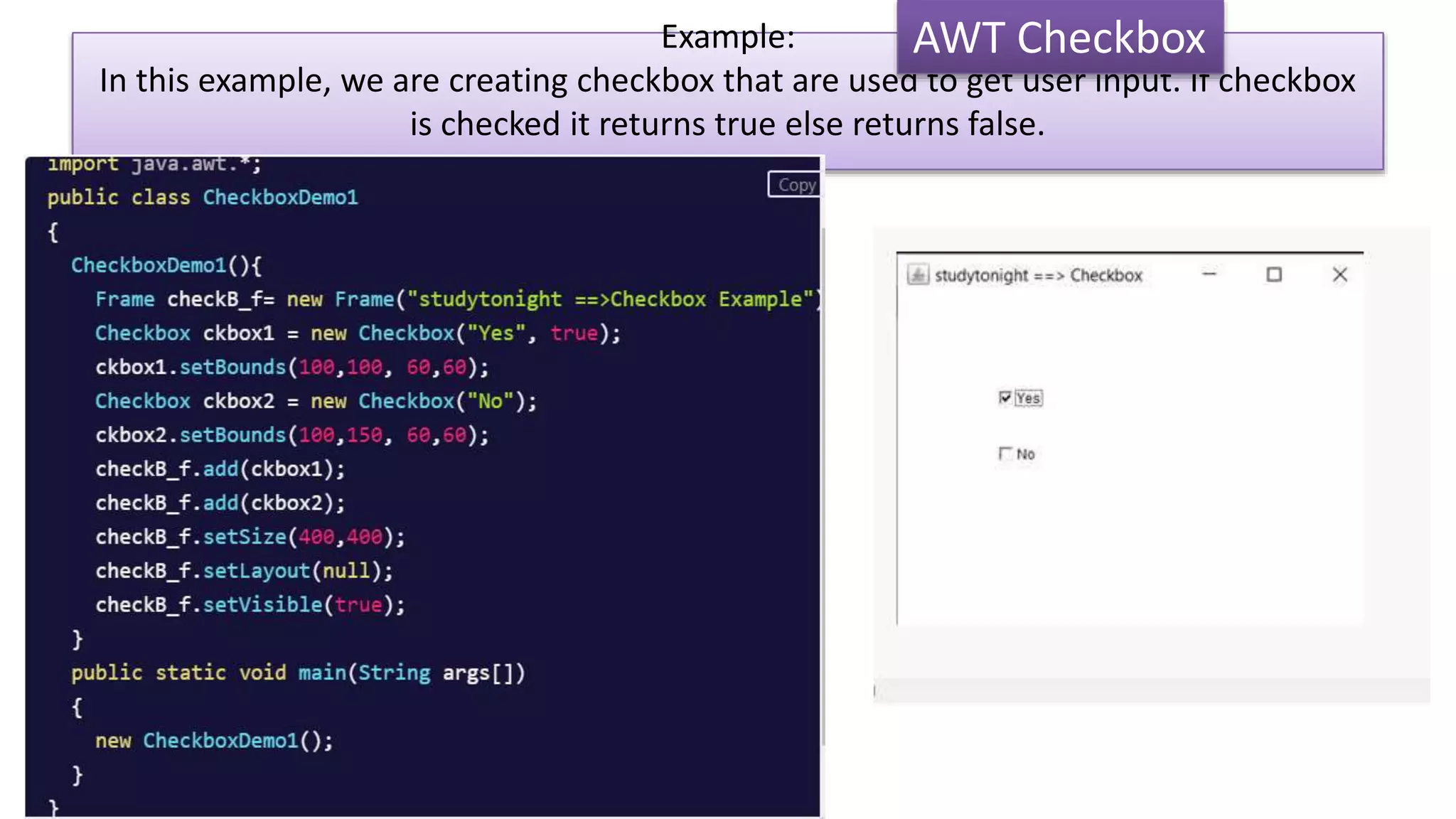Maximize the studytonight Checkbox window
This screenshot has height=819, width=1456.
coord(1274,274)
